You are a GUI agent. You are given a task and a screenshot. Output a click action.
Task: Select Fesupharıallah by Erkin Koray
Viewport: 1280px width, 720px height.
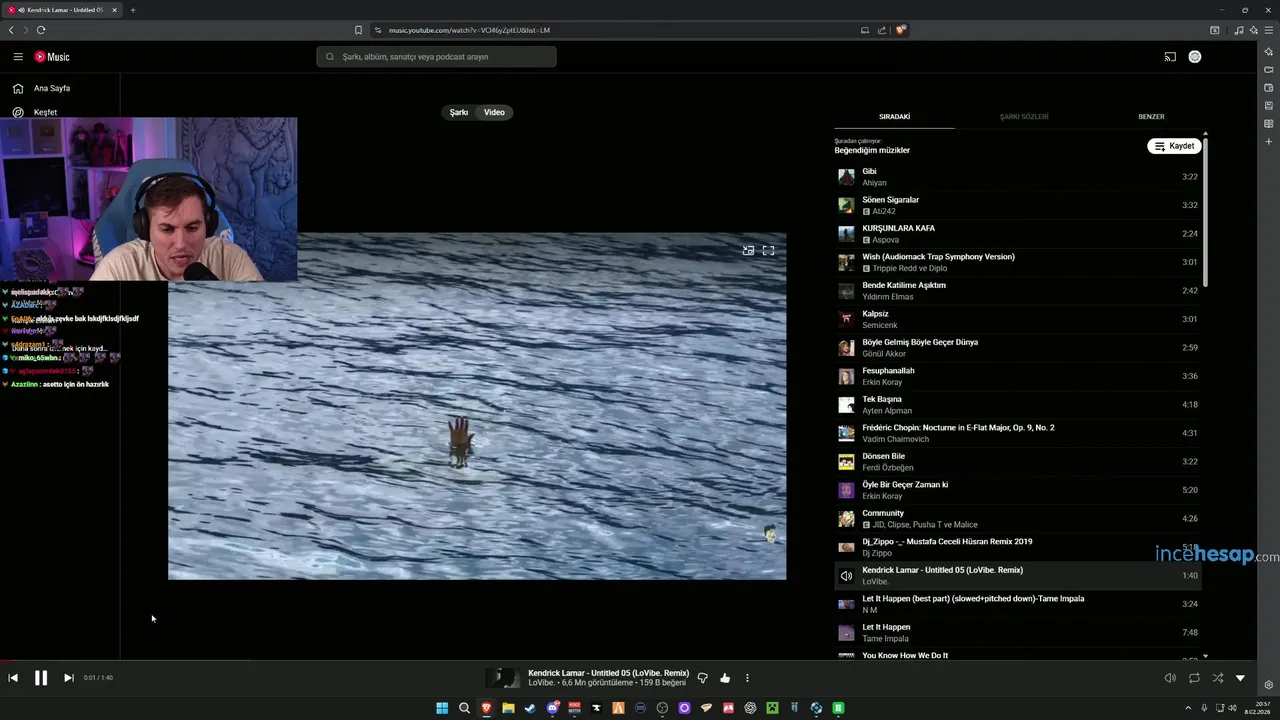[x=1018, y=376]
